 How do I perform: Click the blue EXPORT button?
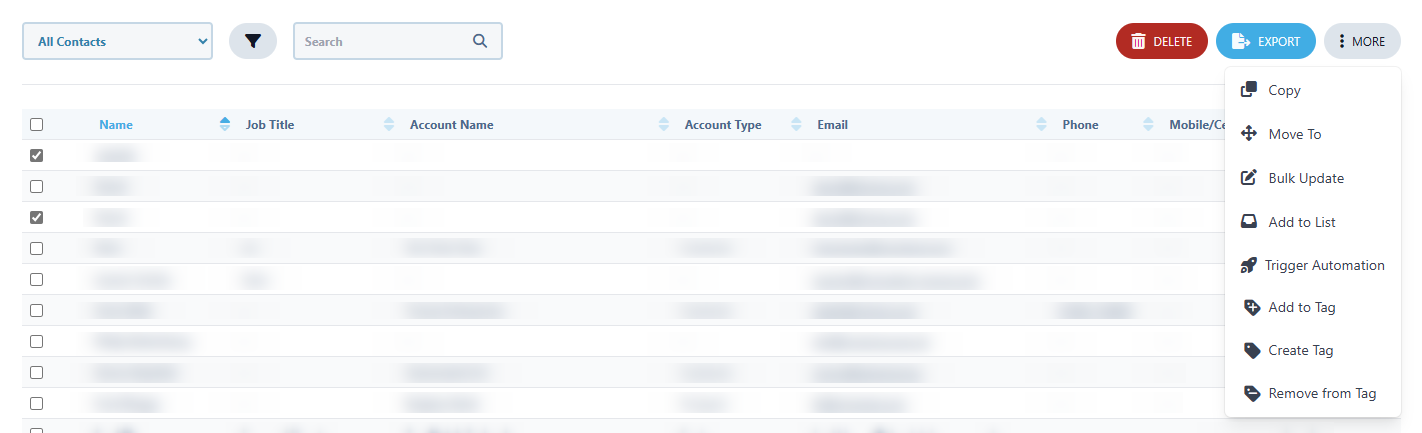click(1266, 41)
